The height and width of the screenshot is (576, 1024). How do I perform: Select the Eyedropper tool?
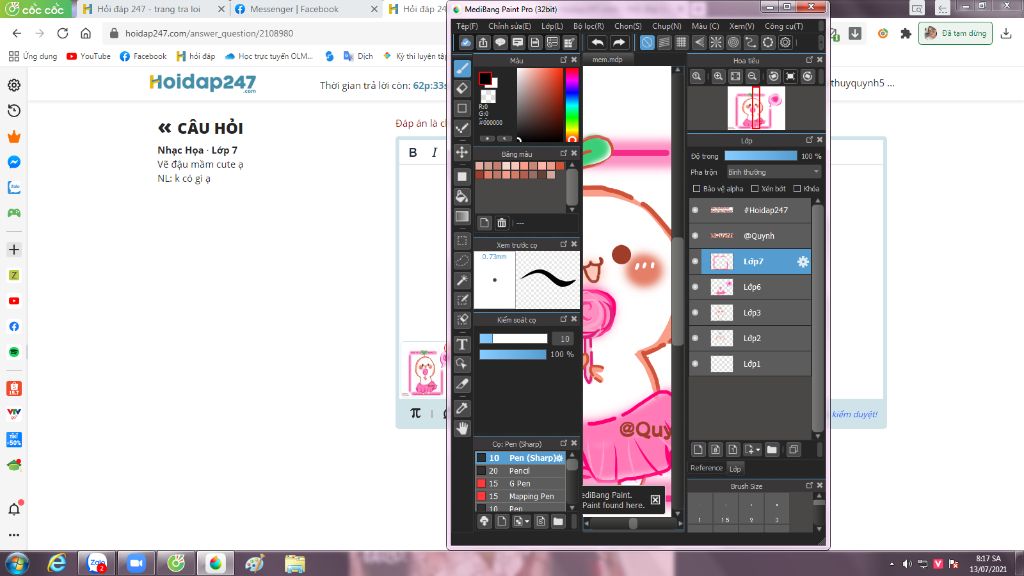[462, 408]
